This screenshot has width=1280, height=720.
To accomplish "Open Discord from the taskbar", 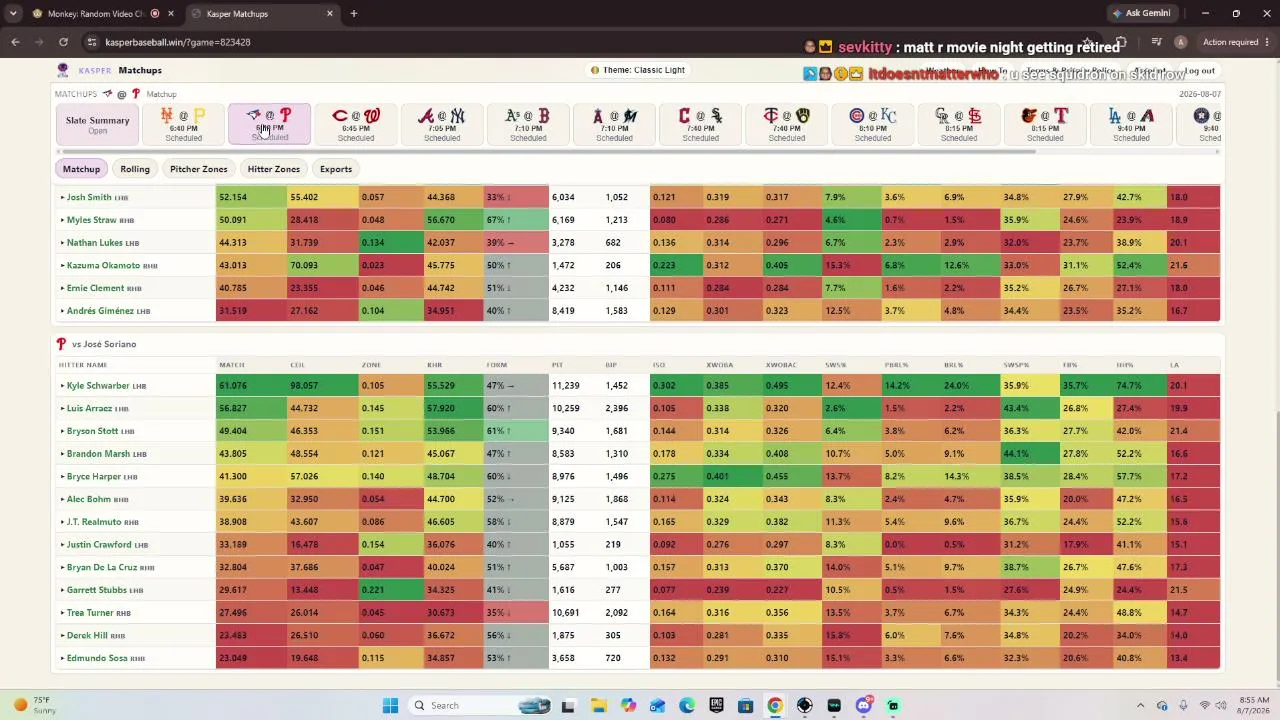I will tap(864, 705).
